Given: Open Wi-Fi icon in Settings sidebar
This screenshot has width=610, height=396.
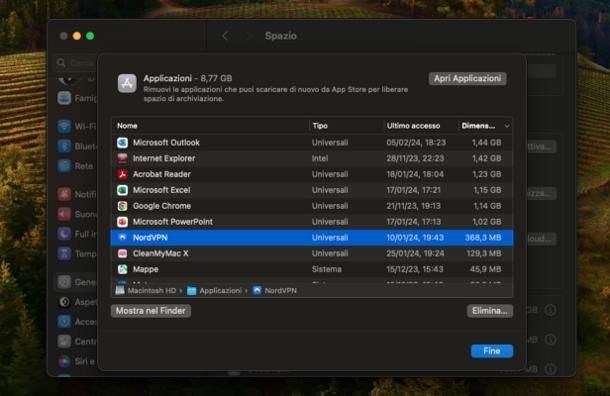Looking at the screenshot, I should (x=64, y=126).
